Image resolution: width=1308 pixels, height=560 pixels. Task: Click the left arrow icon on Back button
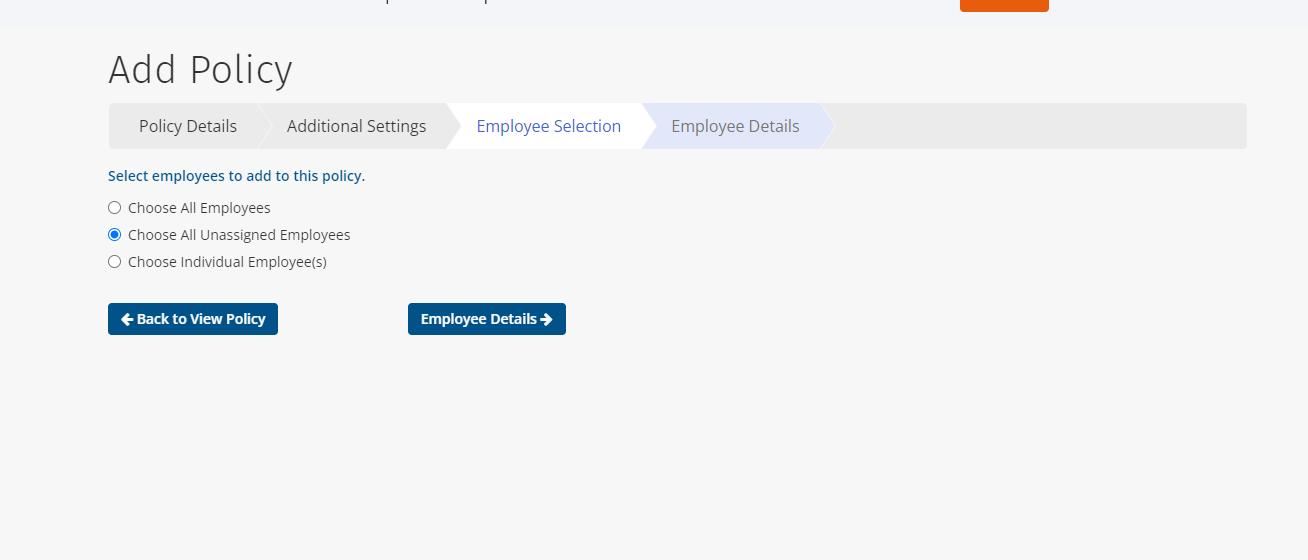click(127, 319)
